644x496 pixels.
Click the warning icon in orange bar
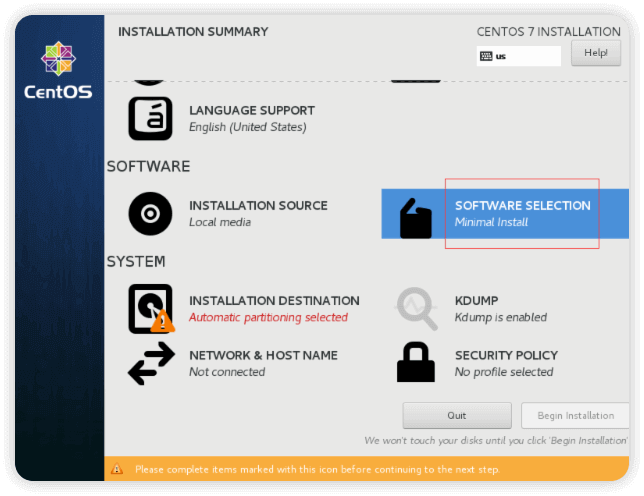coord(117,468)
